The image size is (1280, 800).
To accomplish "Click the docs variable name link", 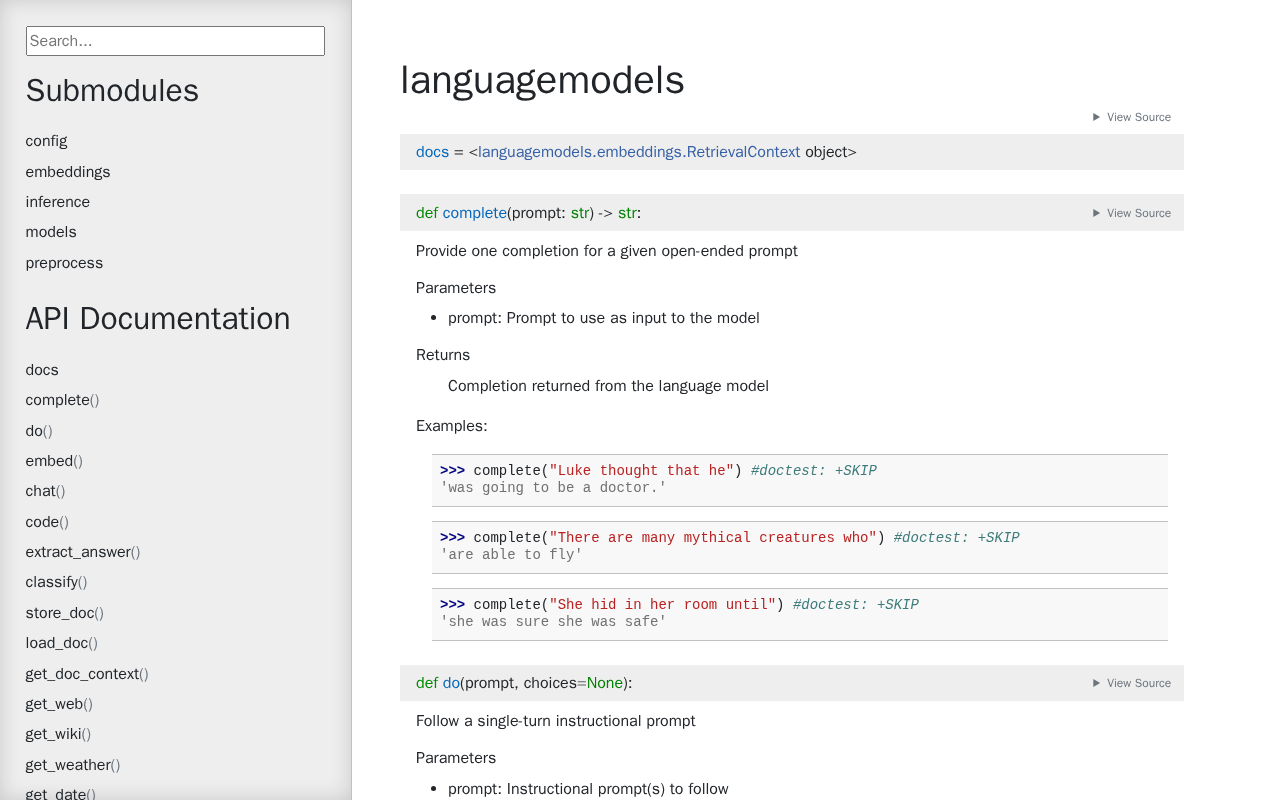I will click(x=432, y=152).
